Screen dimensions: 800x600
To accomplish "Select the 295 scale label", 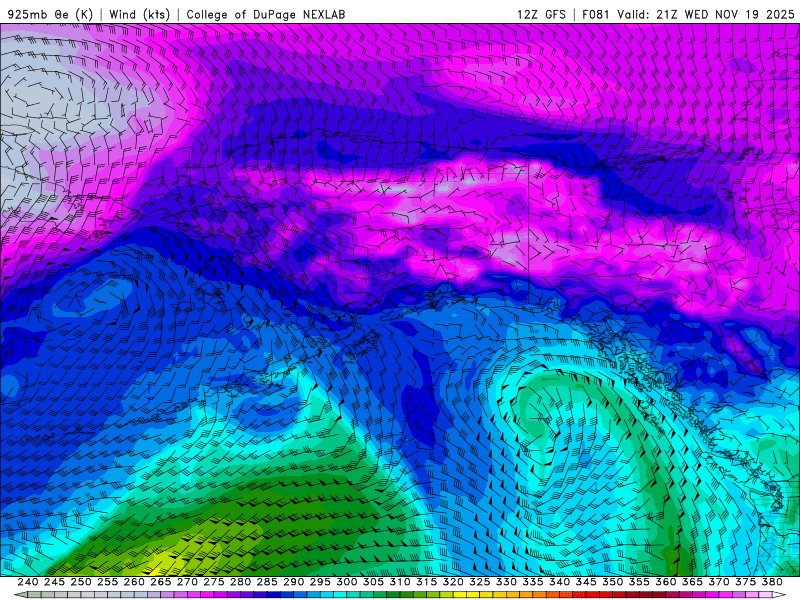I will [x=320, y=582].
